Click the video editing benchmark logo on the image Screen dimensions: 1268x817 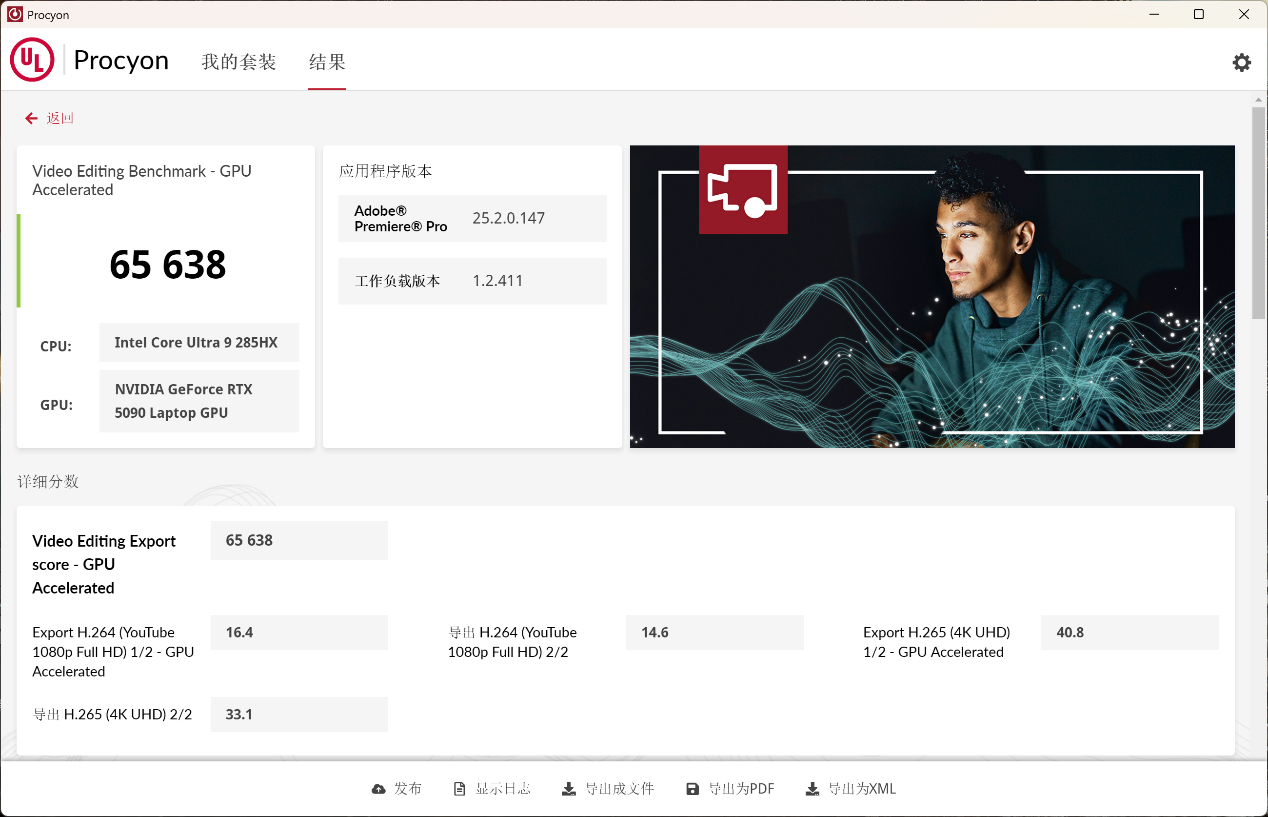point(743,189)
